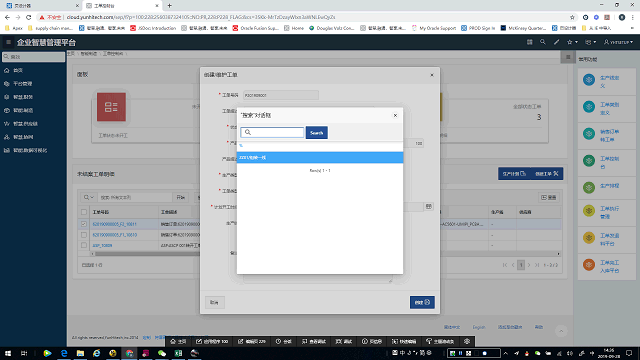
Task: Open work order link 620190000005_F1_10010
Action: (x=114, y=235)
